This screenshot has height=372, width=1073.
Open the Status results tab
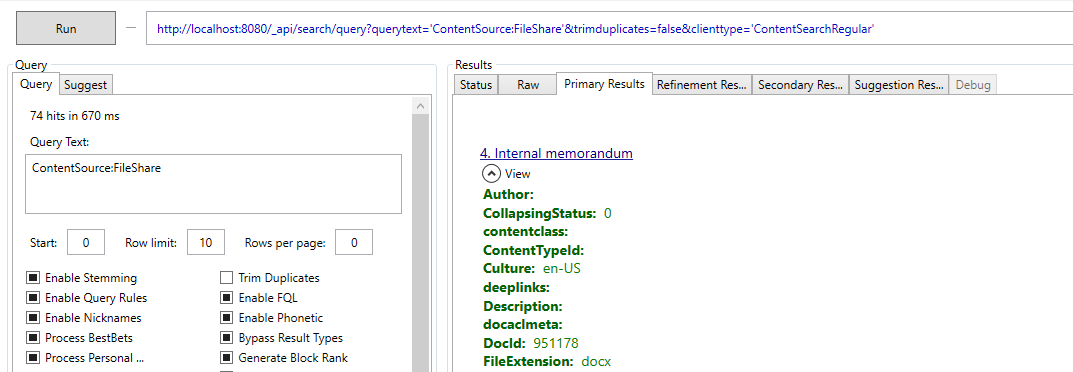coord(476,85)
